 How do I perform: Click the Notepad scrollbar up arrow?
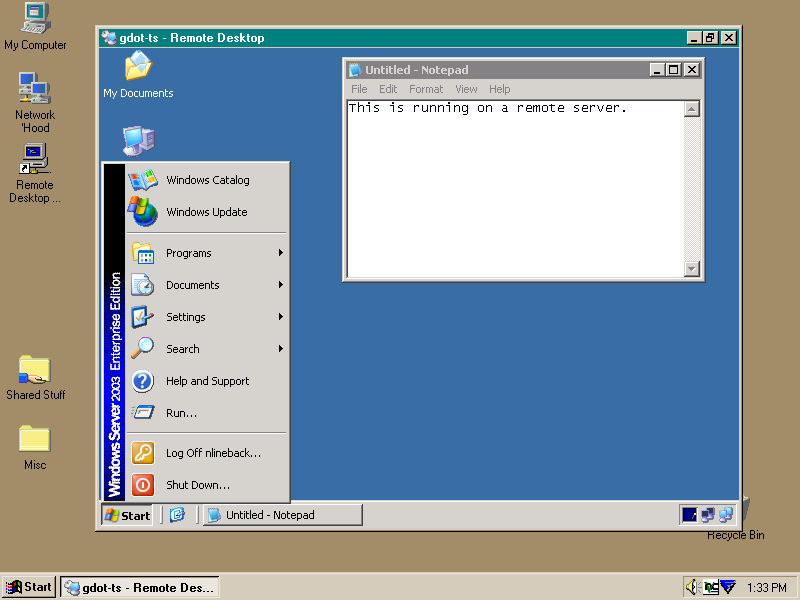point(691,109)
